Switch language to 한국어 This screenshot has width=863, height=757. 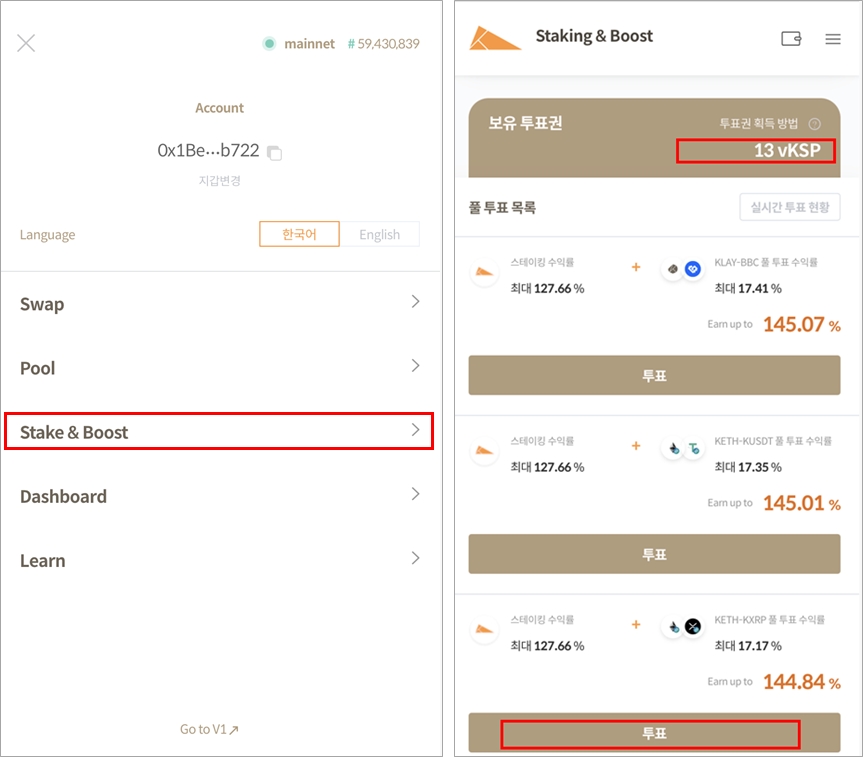click(x=299, y=234)
